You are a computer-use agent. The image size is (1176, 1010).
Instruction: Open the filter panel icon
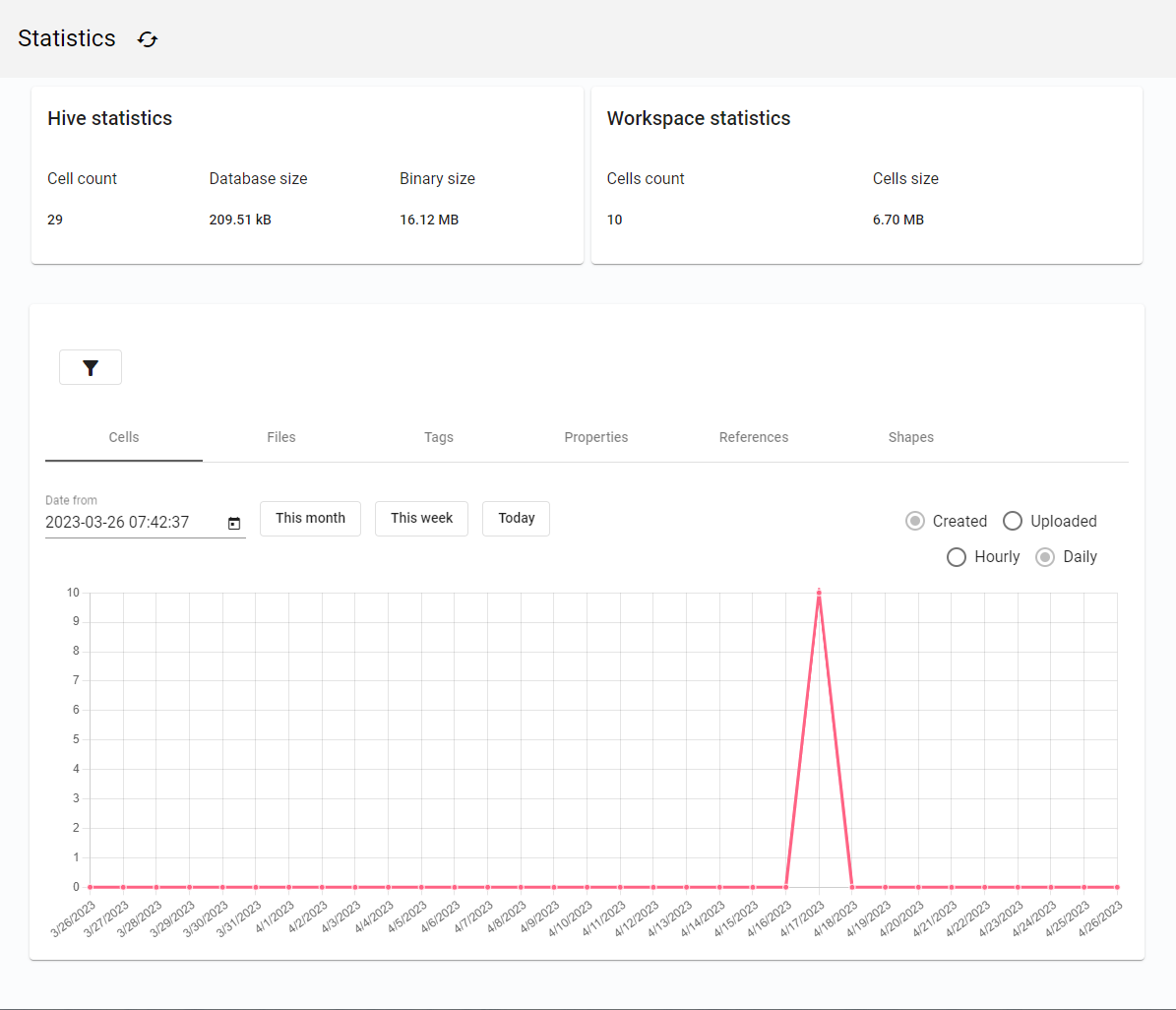click(x=90, y=366)
